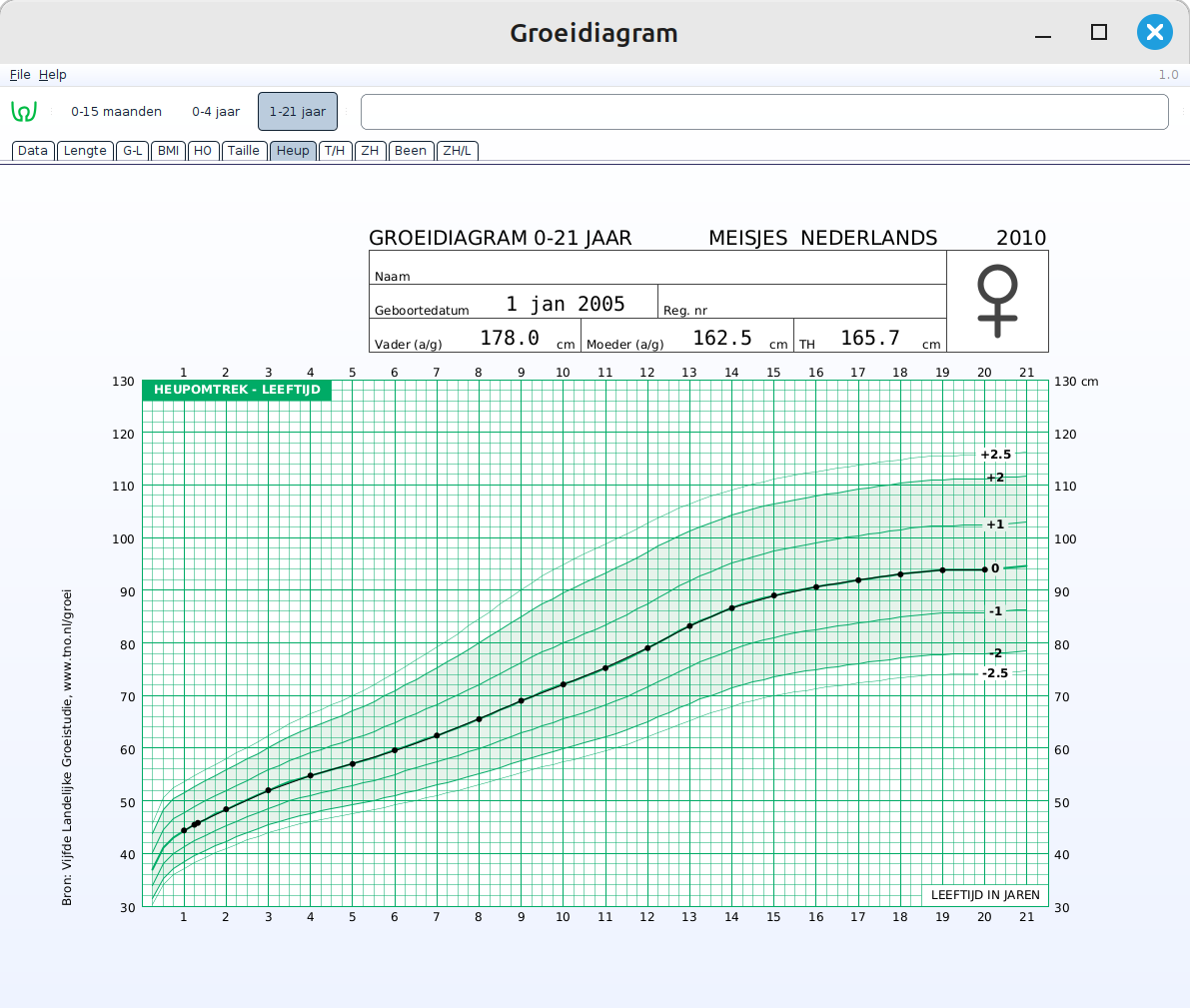Click the data point at age 14
Viewport: 1190px width, 1008px height.
click(731, 607)
